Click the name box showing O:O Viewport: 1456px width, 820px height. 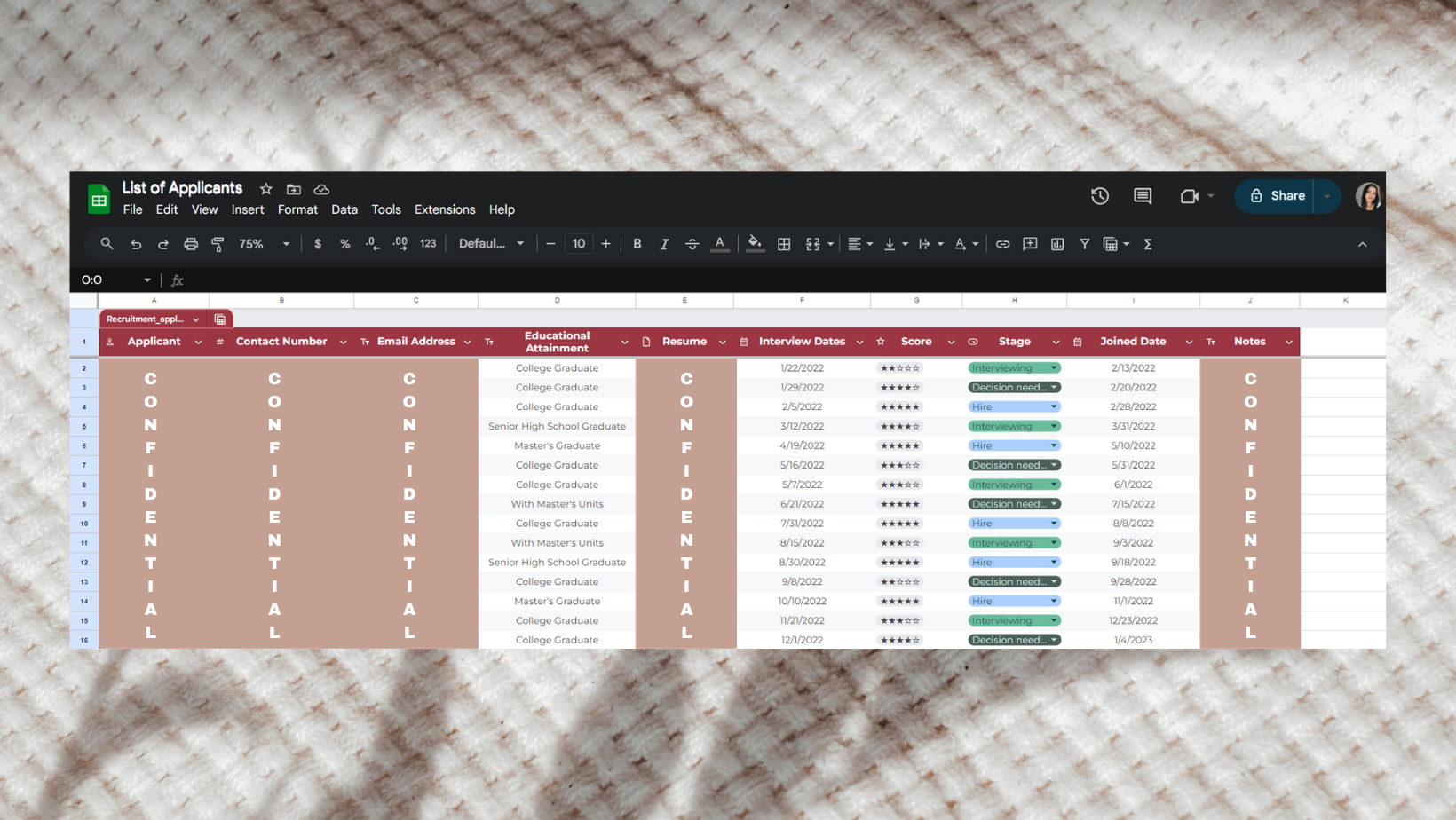tap(115, 280)
